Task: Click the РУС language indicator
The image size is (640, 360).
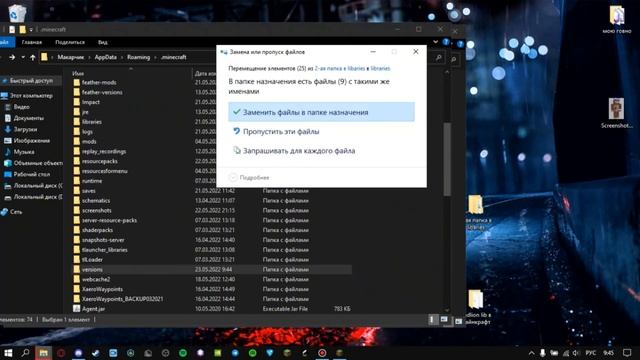Action: pyautogui.click(x=591, y=353)
